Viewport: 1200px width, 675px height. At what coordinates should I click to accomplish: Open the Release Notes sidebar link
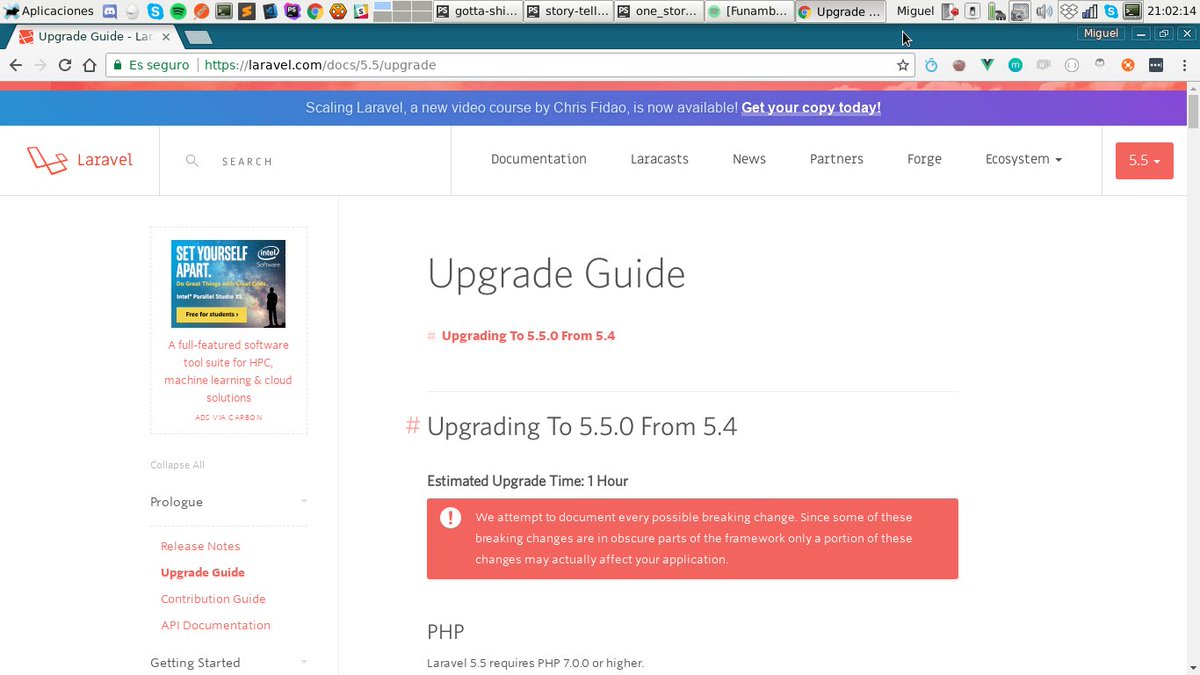pos(200,546)
